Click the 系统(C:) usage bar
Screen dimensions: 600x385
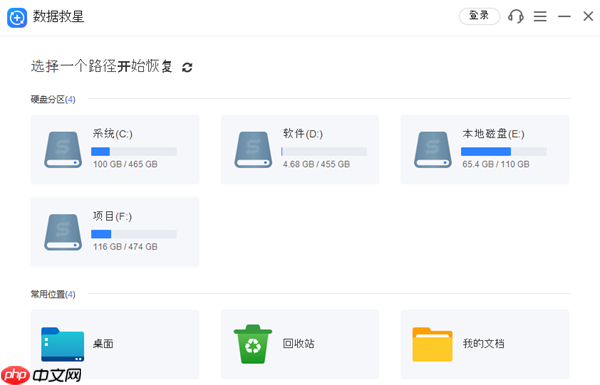[x=134, y=152]
